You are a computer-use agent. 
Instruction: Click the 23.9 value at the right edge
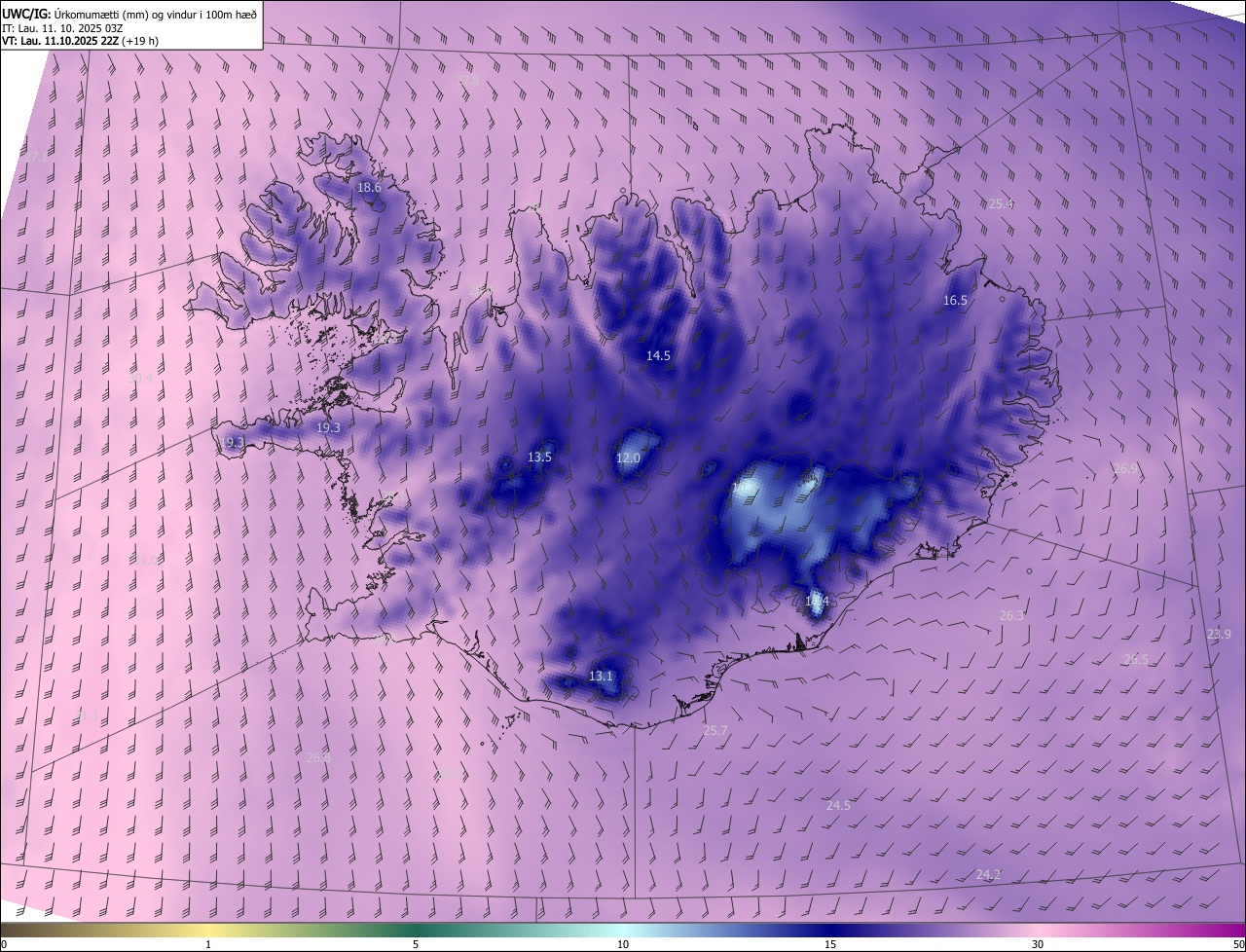pos(1219,635)
